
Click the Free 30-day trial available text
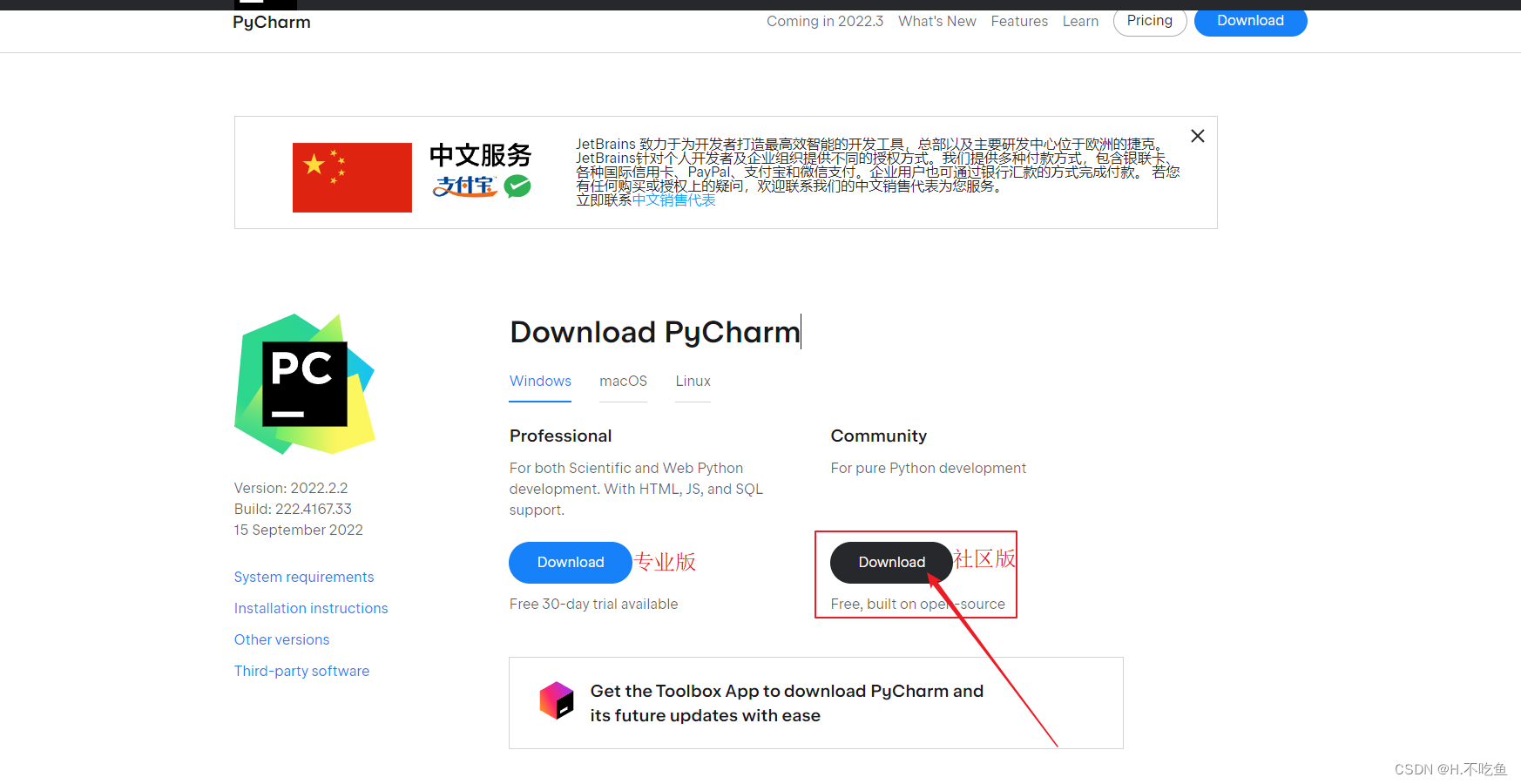[x=593, y=604]
